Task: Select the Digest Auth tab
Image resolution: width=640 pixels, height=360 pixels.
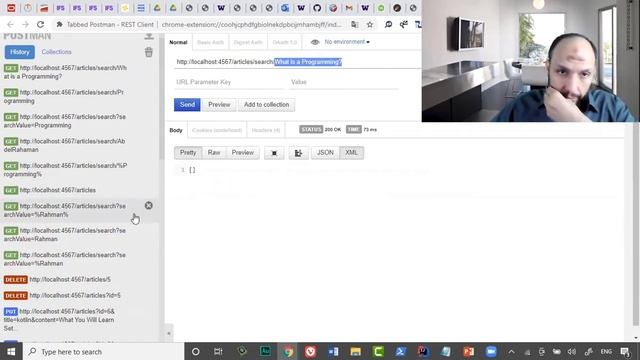Action: point(248,42)
